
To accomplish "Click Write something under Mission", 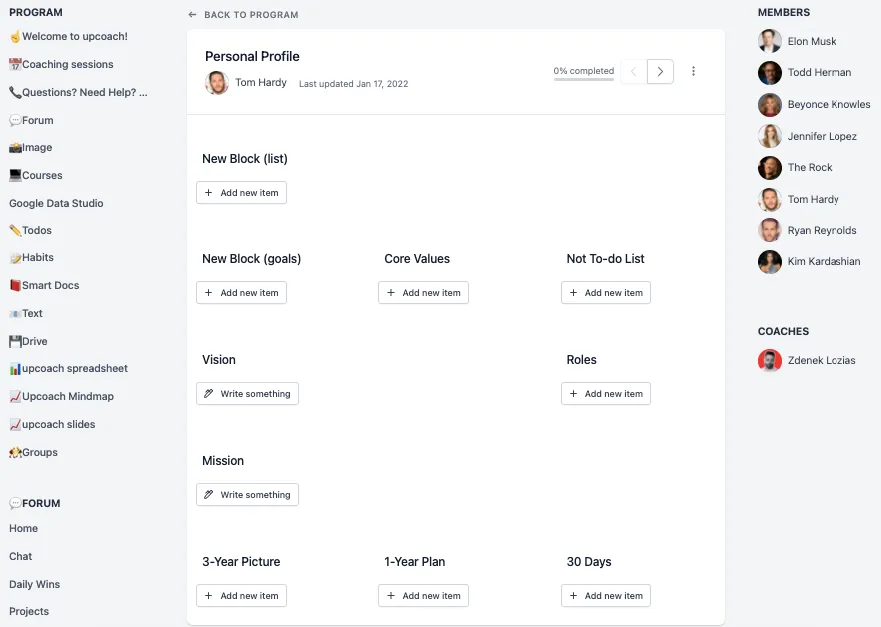I will click(x=247, y=495).
